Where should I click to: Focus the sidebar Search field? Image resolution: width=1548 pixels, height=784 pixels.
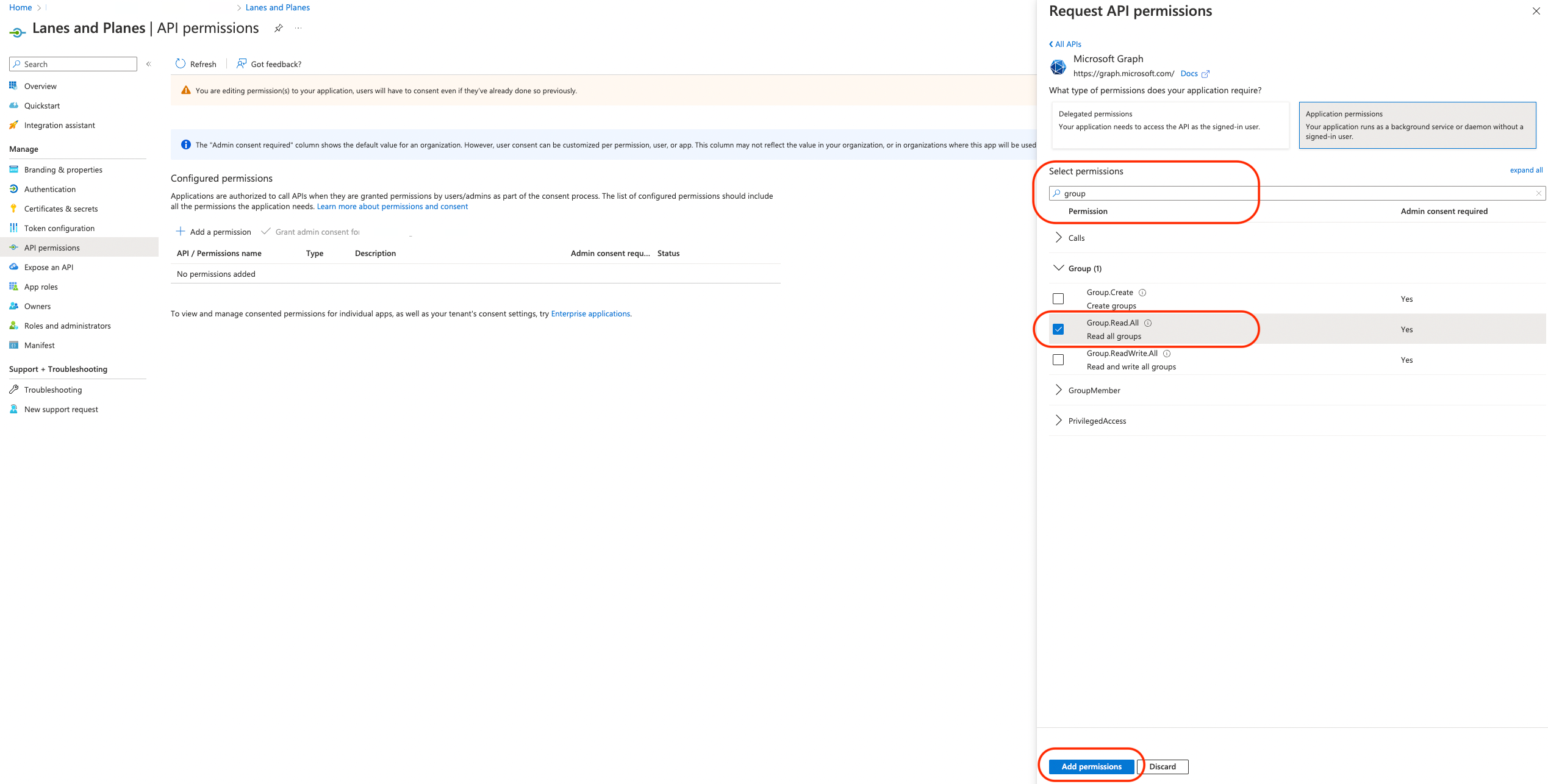[x=73, y=64]
